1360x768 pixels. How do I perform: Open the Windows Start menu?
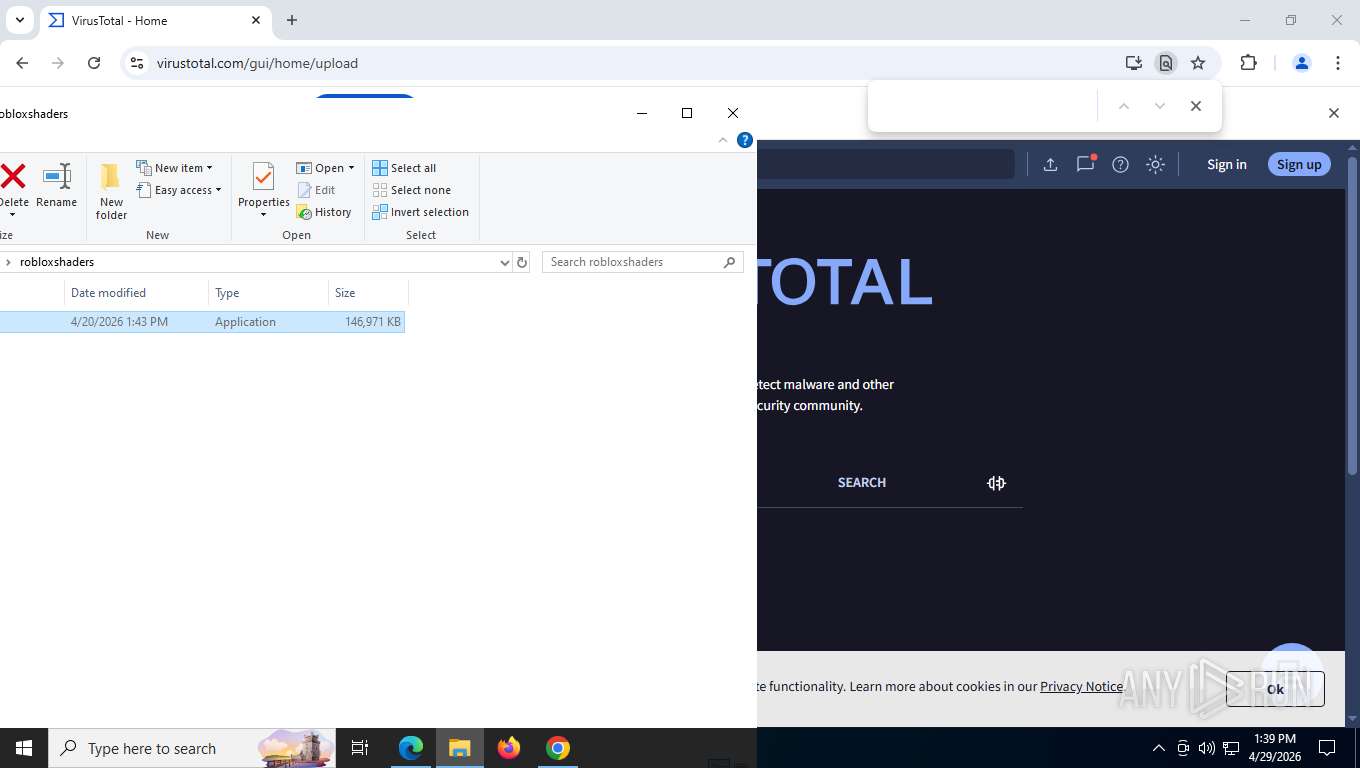[24, 748]
